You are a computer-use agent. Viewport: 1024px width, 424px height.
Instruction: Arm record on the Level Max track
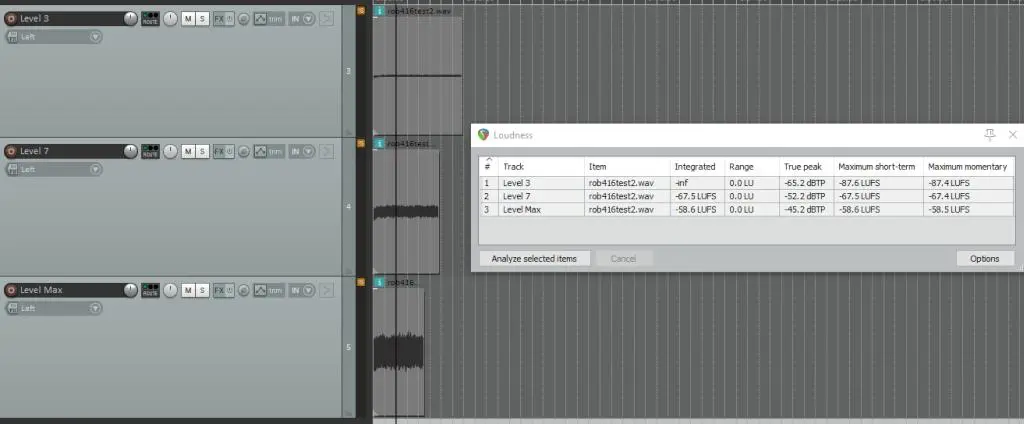11,290
